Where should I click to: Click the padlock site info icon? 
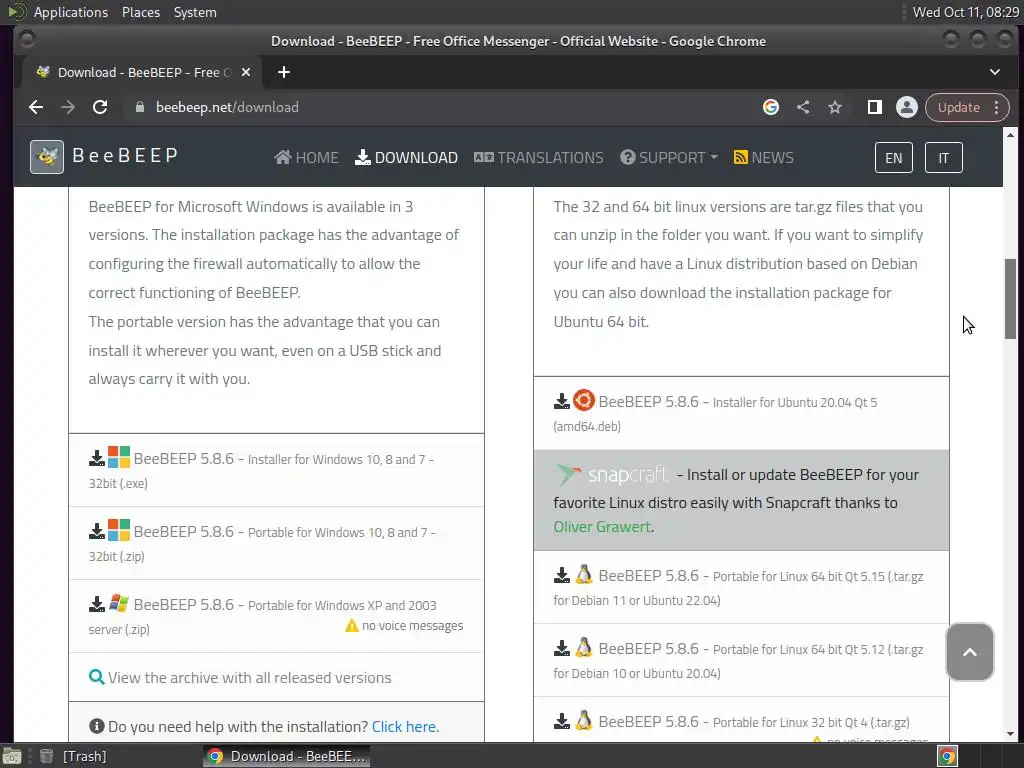click(140, 107)
